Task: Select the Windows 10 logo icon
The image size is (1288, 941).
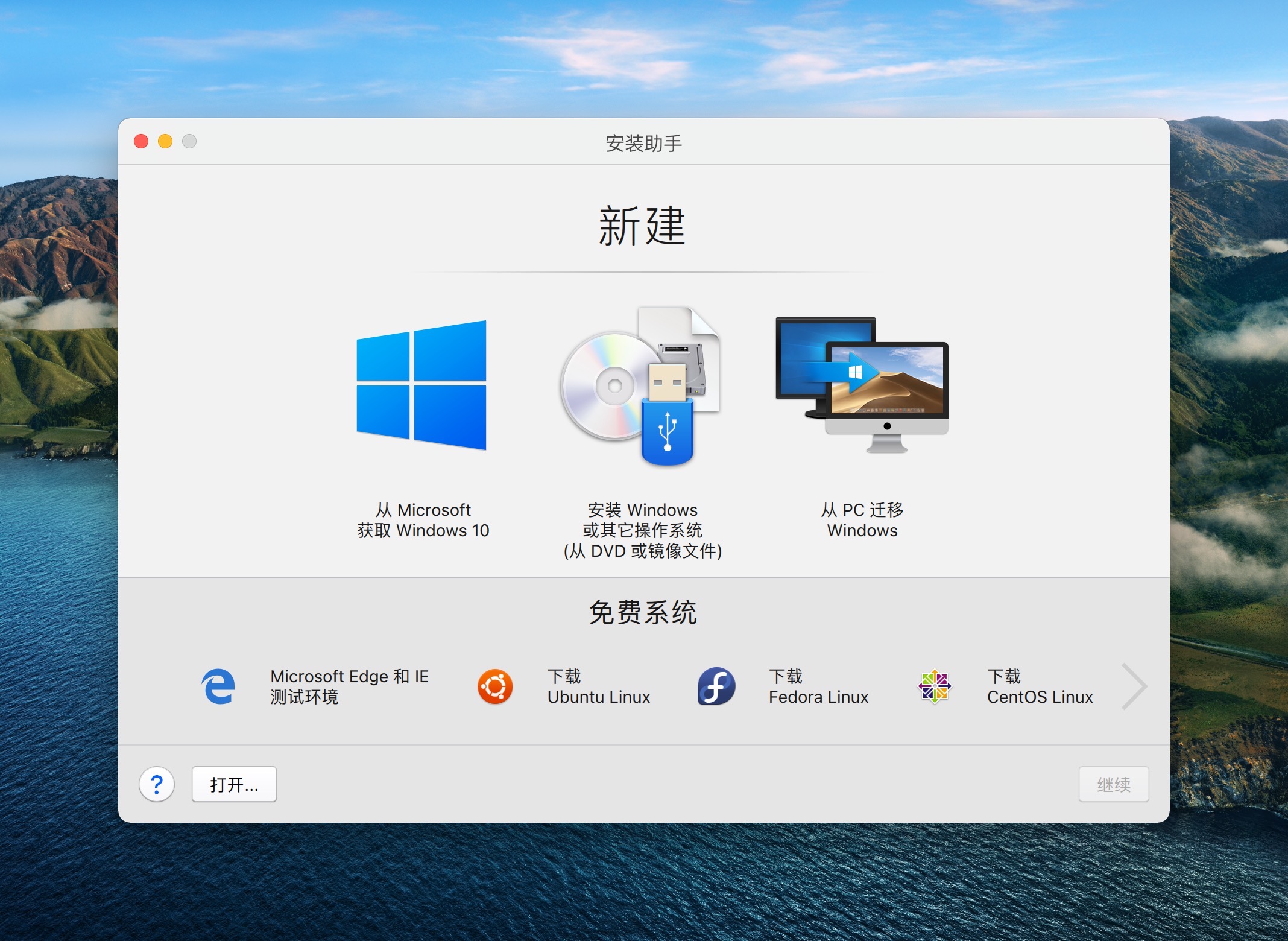Action: pos(421,385)
